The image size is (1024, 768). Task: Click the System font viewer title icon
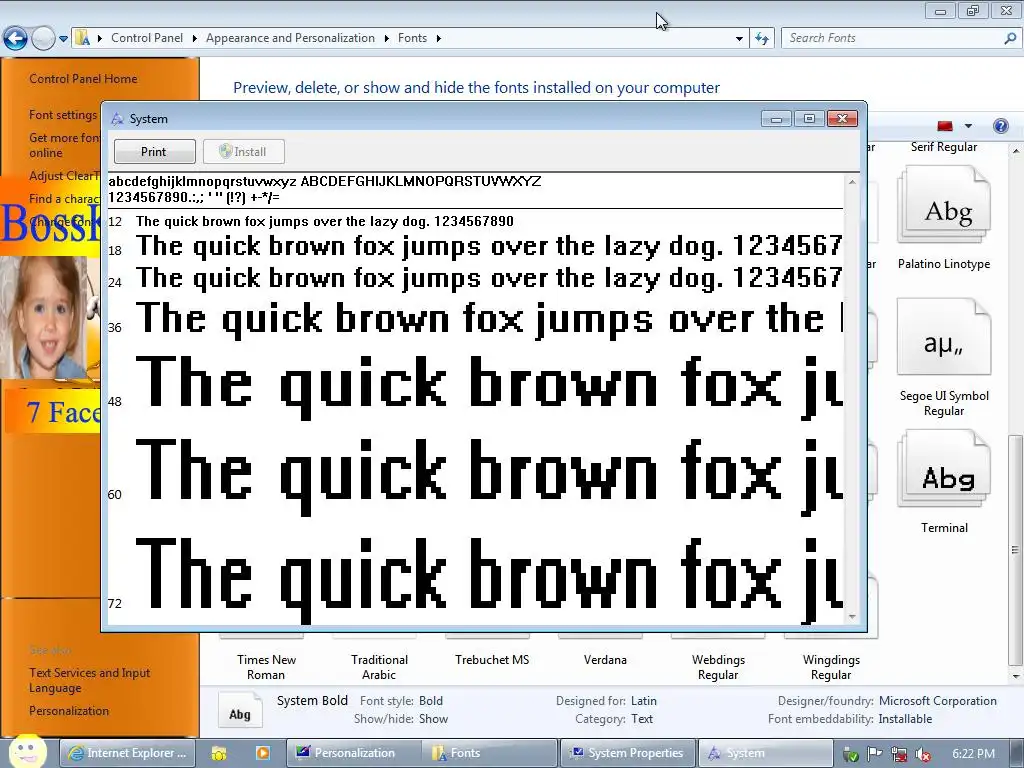[117, 119]
